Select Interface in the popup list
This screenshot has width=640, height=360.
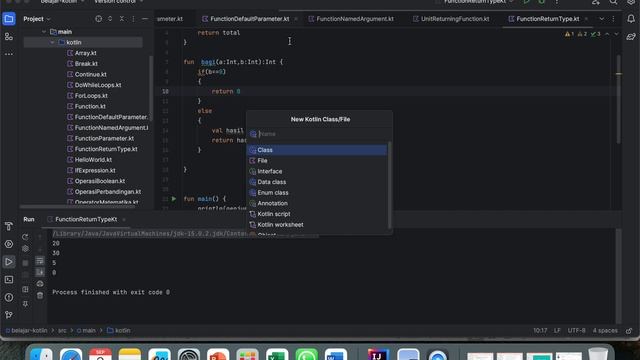(317, 171)
